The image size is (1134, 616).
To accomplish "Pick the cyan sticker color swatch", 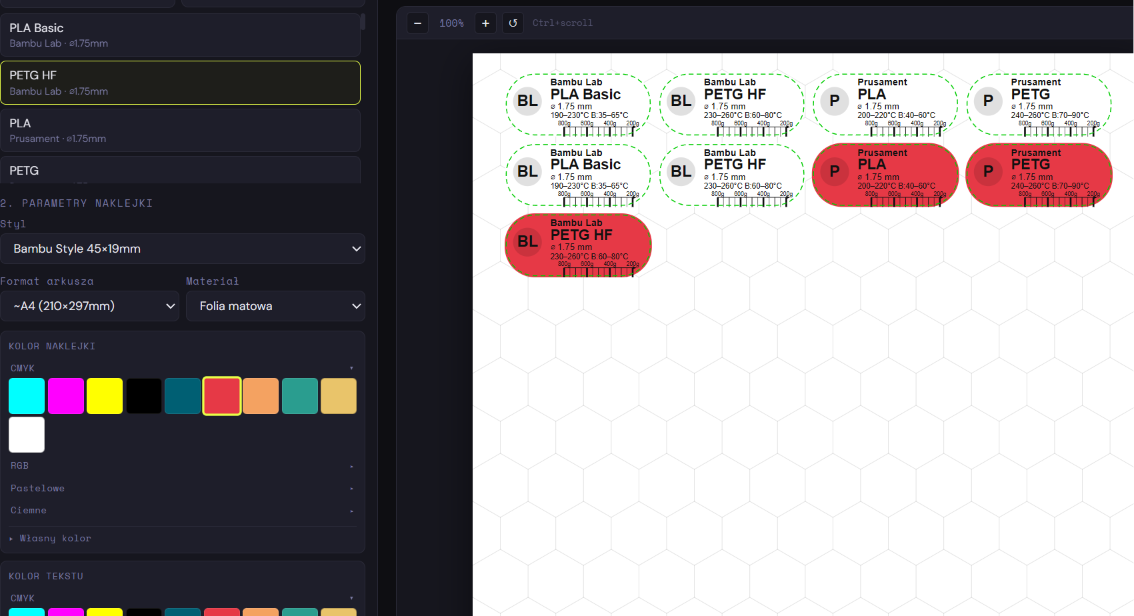I will pyautogui.click(x=27, y=396).
